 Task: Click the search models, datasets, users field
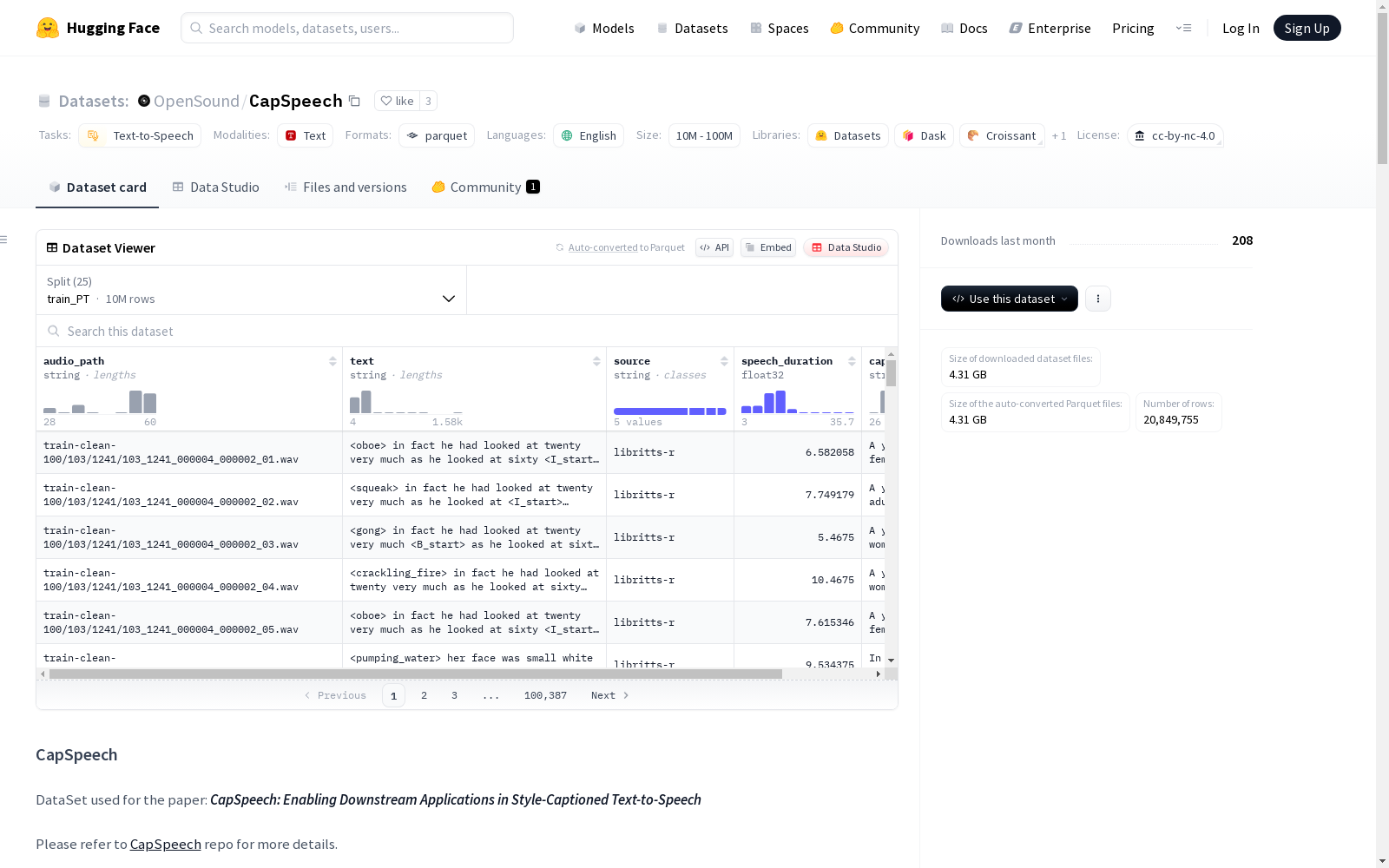pyautogui.click(x=347, y=28)
